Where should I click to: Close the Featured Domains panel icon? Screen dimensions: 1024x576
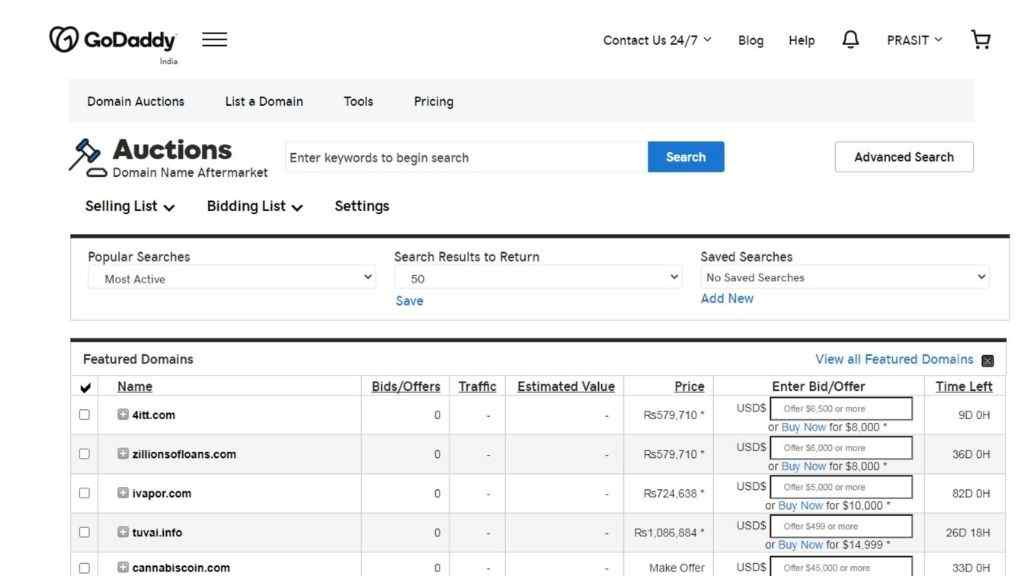click(x=987, y=360)
